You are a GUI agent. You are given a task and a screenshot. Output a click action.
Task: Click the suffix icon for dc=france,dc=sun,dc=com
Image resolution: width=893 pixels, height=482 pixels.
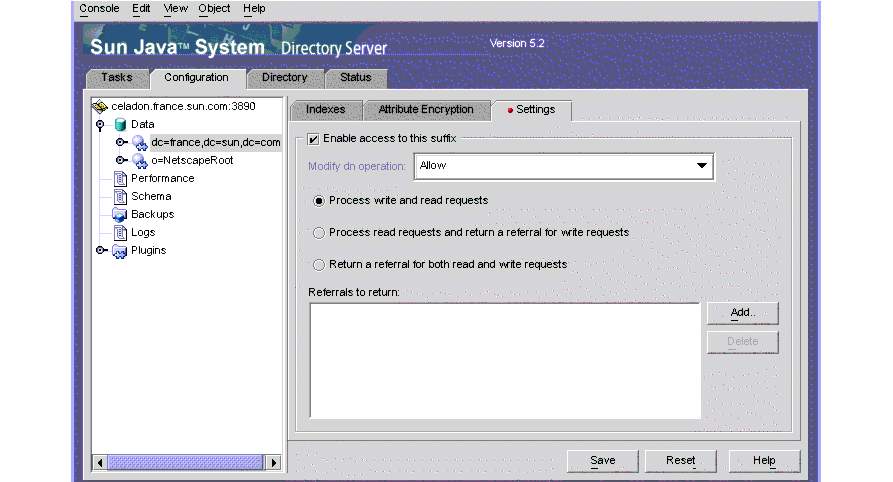pyautogui.click(x=140, y=142)
